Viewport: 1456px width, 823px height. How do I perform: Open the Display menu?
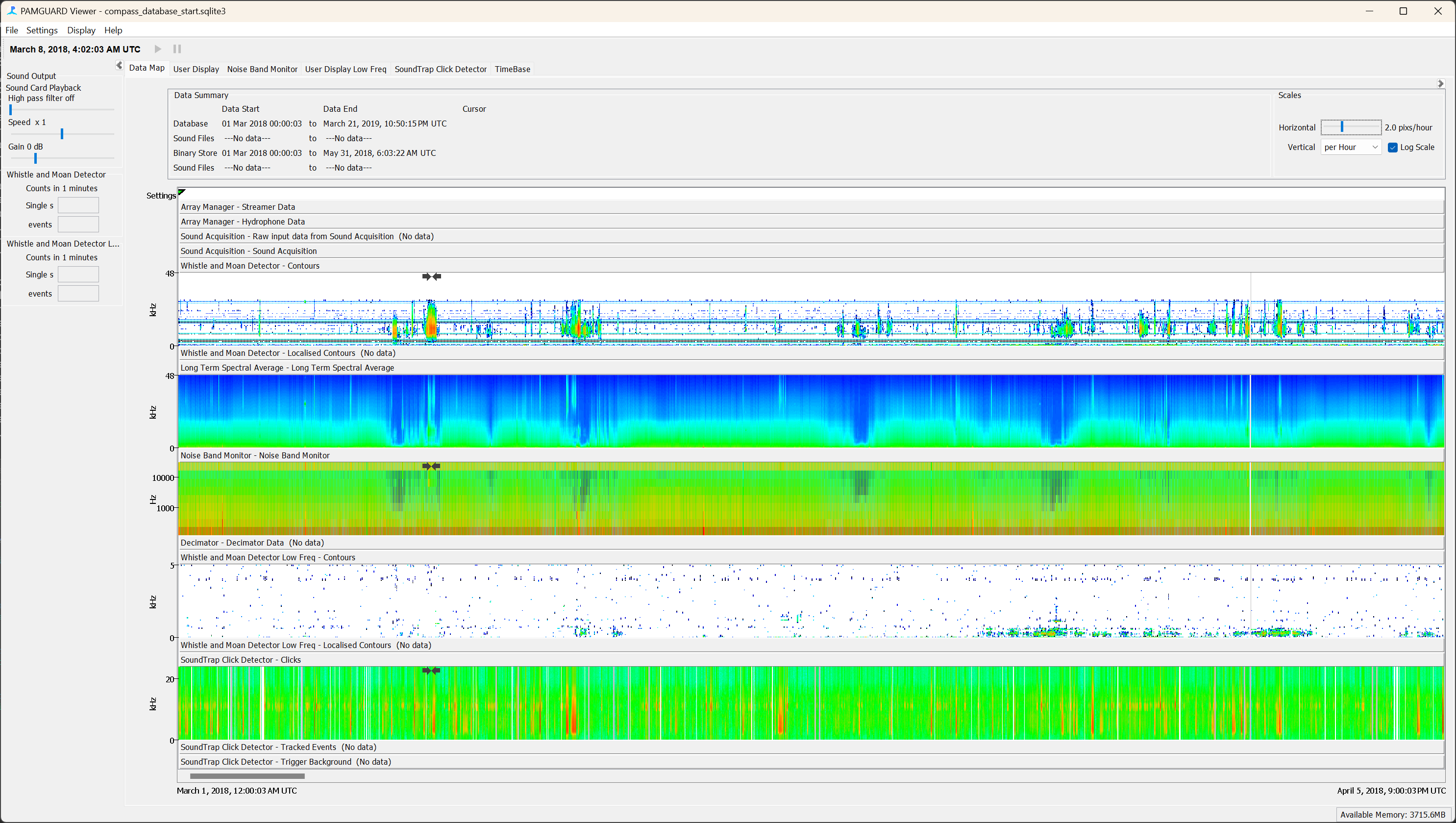[x=81, y=30]
